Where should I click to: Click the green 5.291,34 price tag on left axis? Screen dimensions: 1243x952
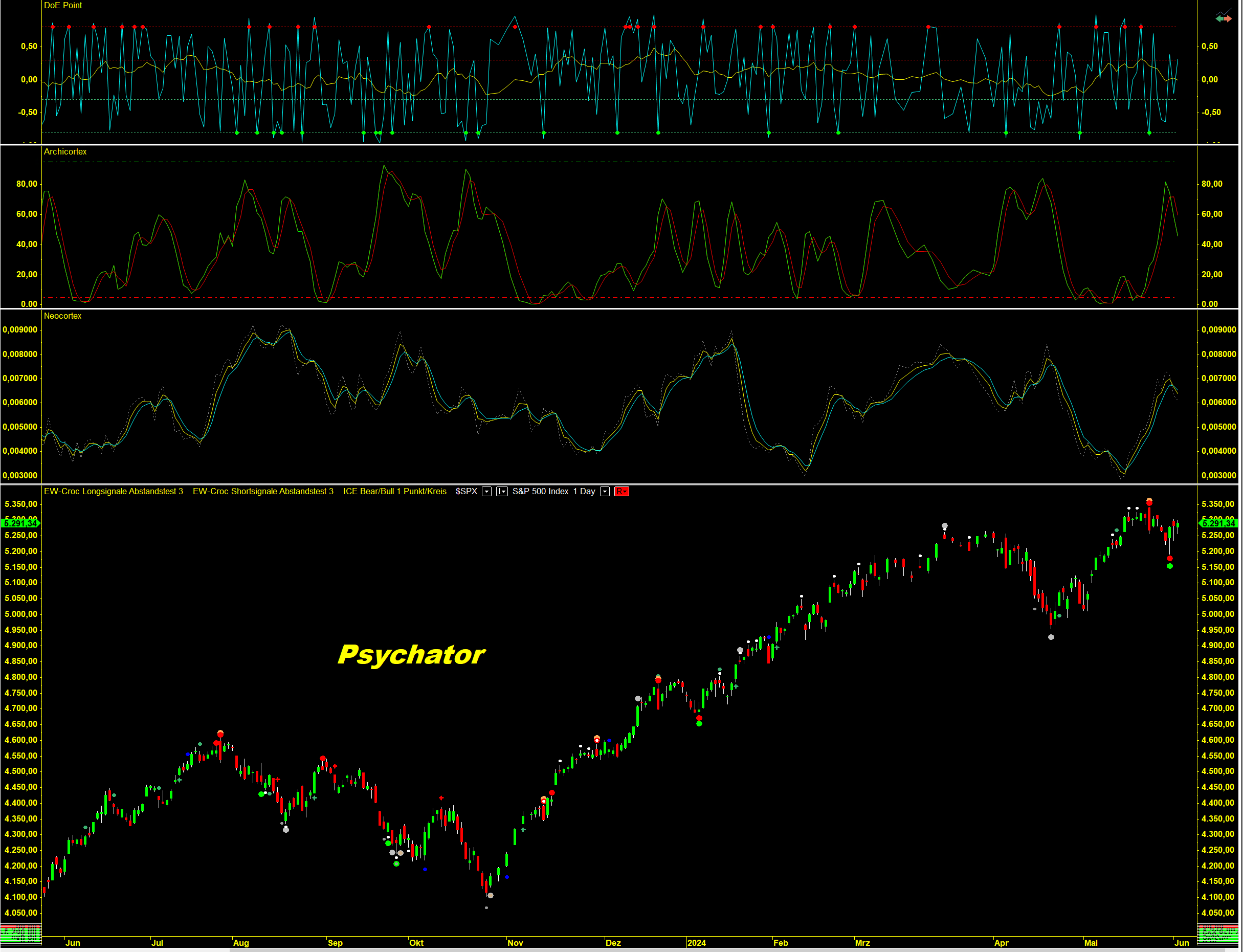click(20, 523)
